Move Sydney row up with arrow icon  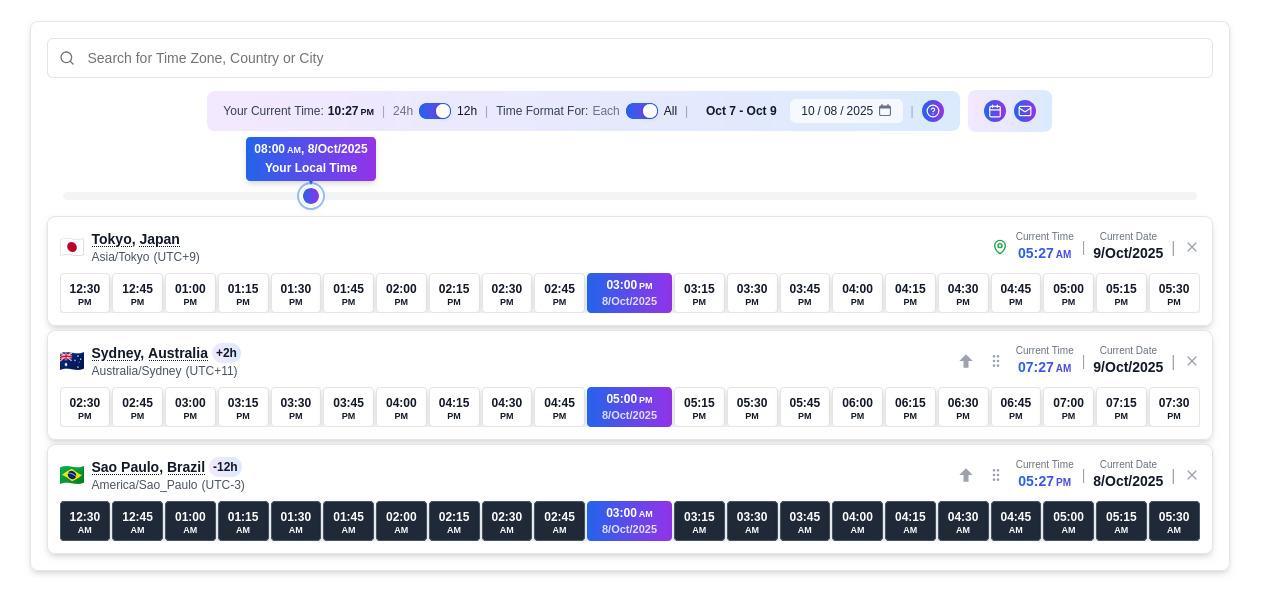(x=966, y=361)
